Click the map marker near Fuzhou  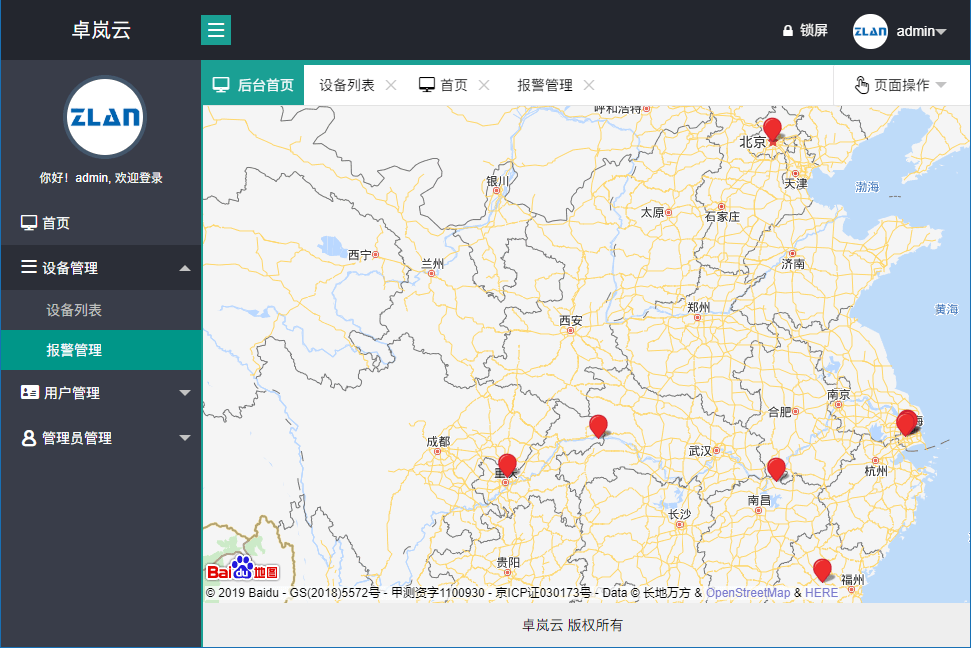coord(822,569)
